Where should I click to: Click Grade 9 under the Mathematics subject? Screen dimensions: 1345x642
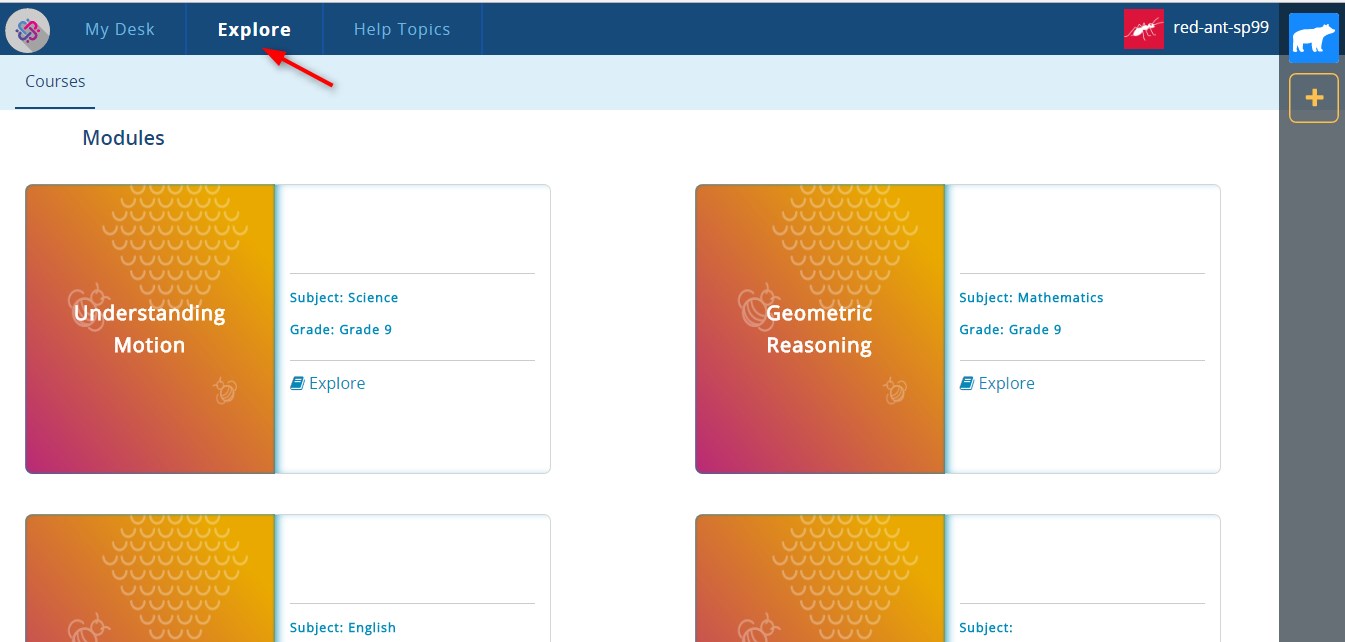click(x=1010, y=329)
